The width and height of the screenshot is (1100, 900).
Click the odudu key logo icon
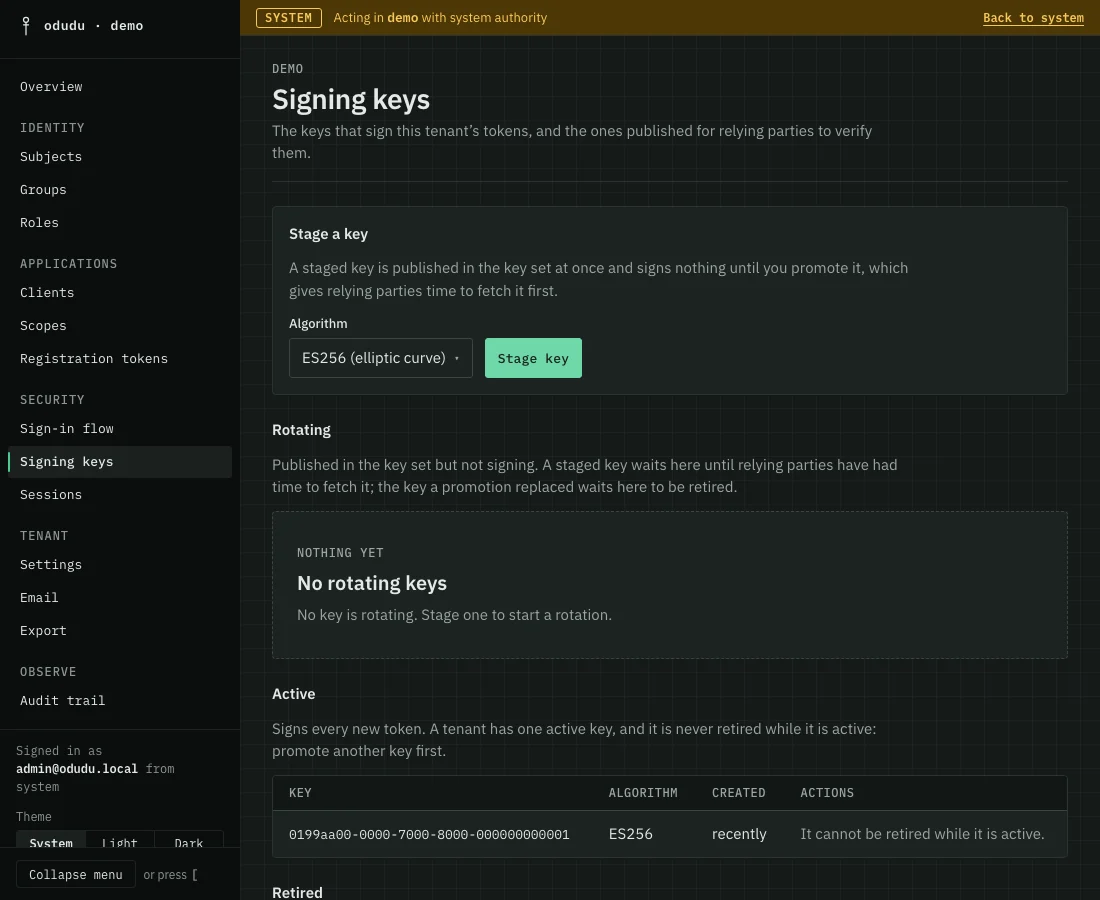[26, 26]
